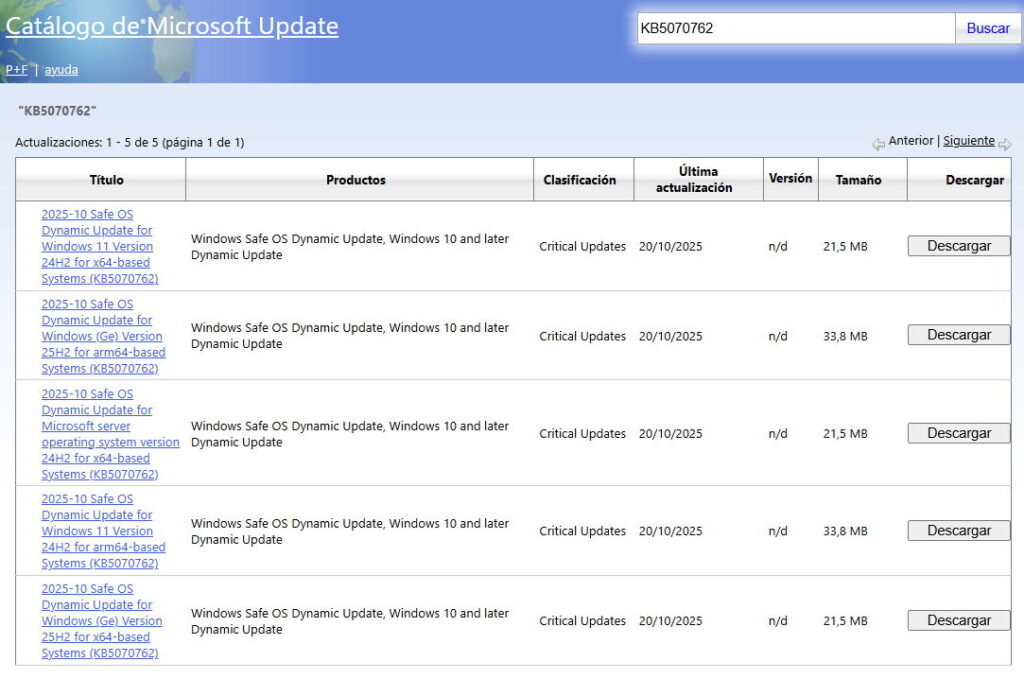This screenshot has width=1024, height=679.
Task: Open the ayuda help link
Action: coord(61,70)
